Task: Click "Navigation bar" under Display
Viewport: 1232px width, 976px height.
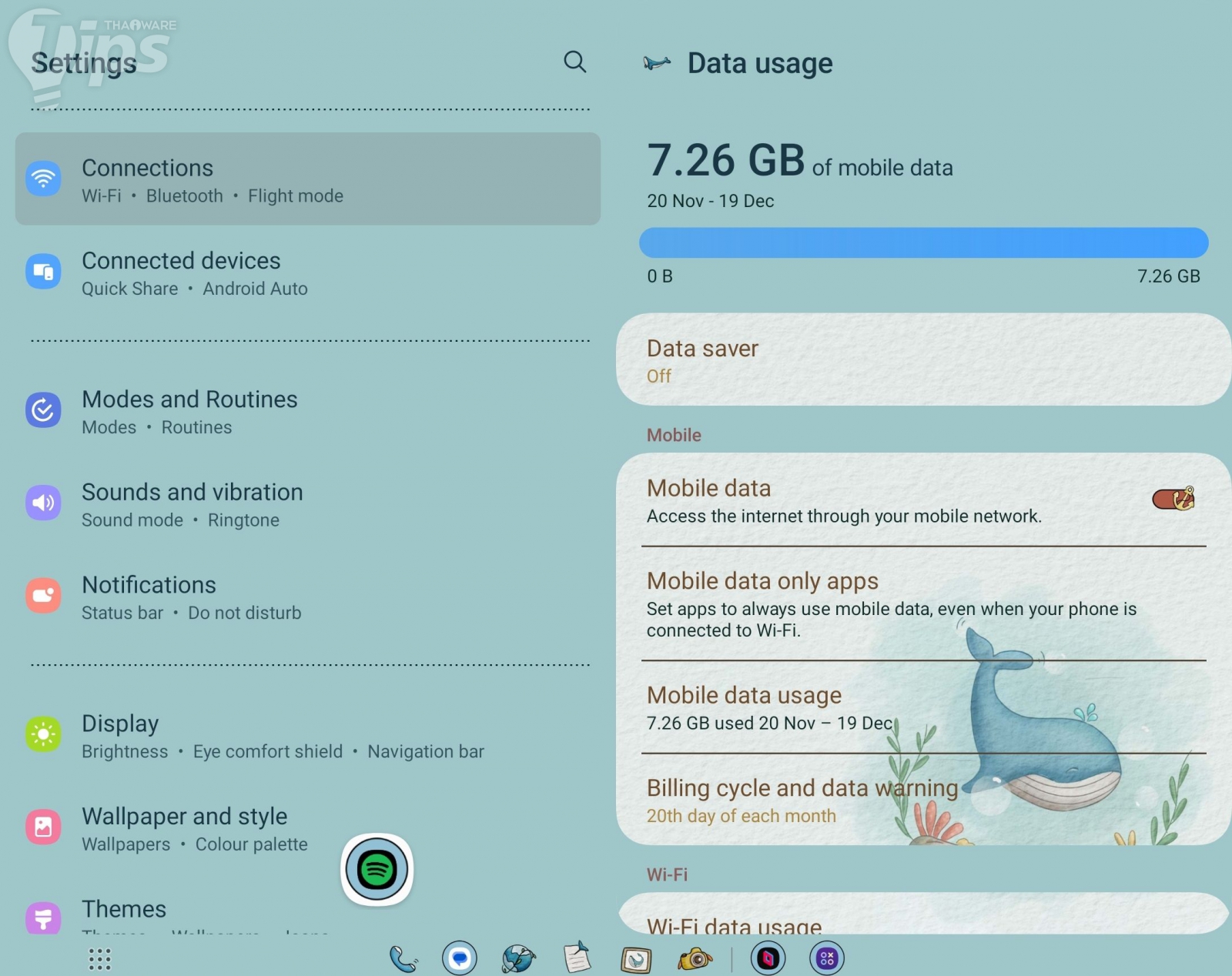Action: tap(426, 751)
